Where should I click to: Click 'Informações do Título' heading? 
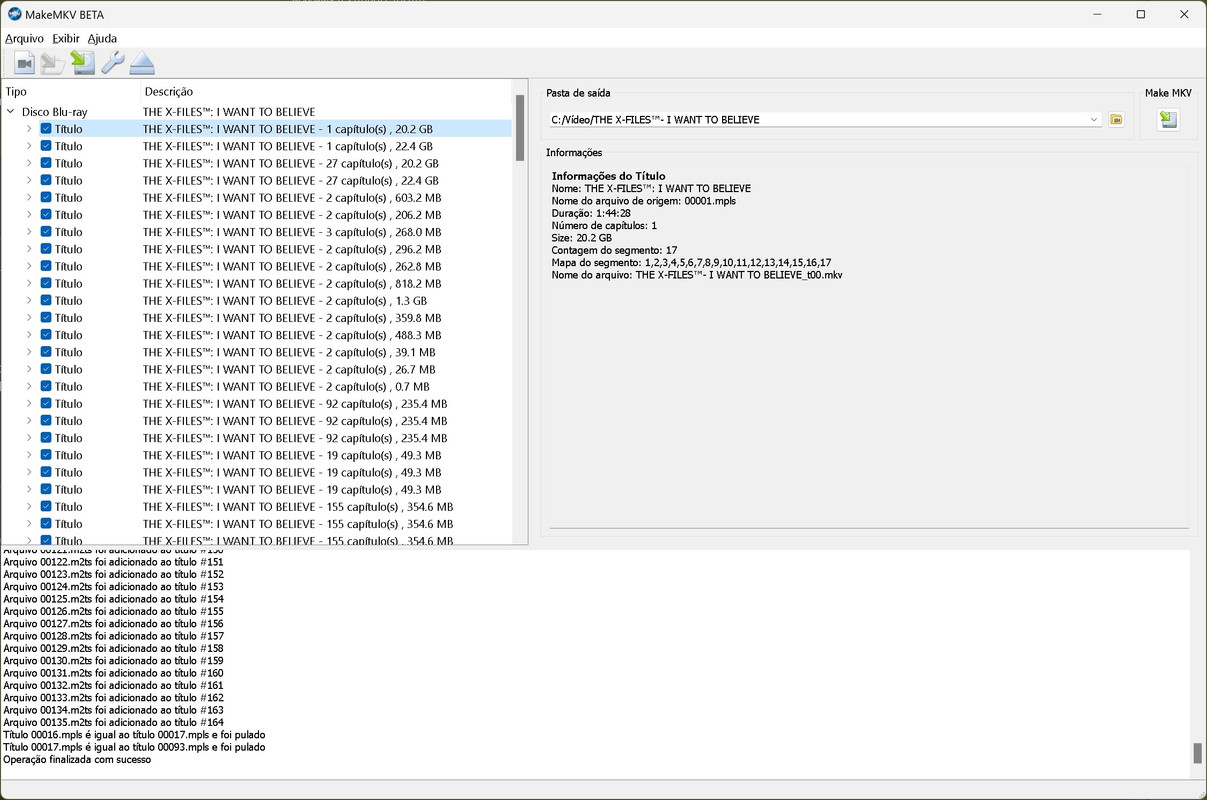click(x=608, y=176)
